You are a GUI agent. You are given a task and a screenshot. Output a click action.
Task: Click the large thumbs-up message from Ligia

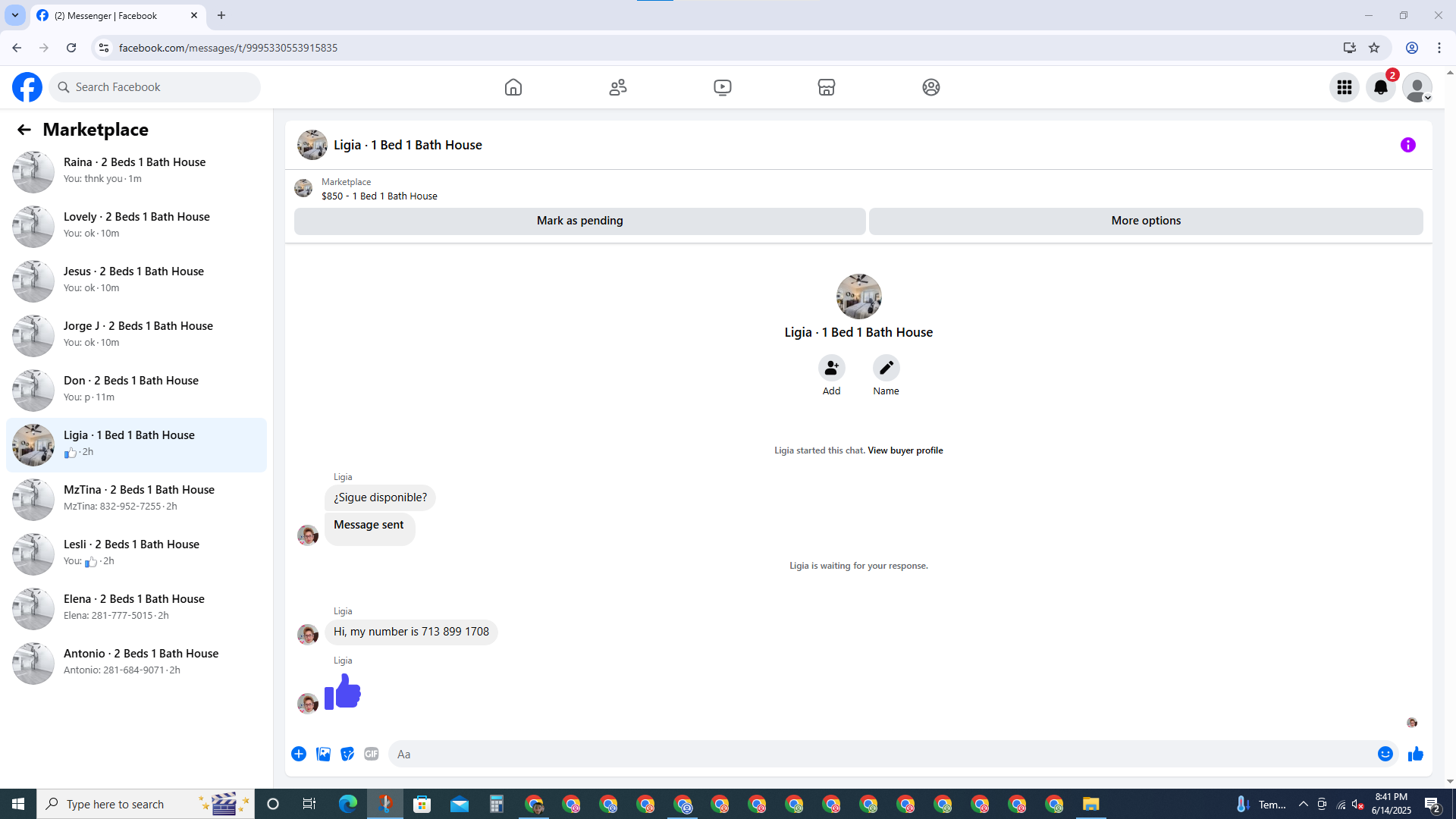[x=343, y=692]
